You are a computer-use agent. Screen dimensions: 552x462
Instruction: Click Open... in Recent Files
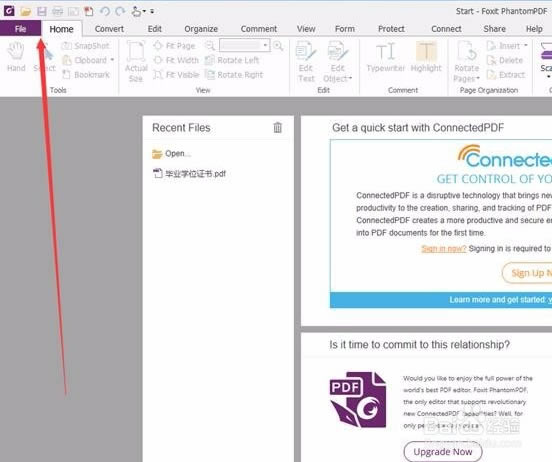[x=172, y=154]
